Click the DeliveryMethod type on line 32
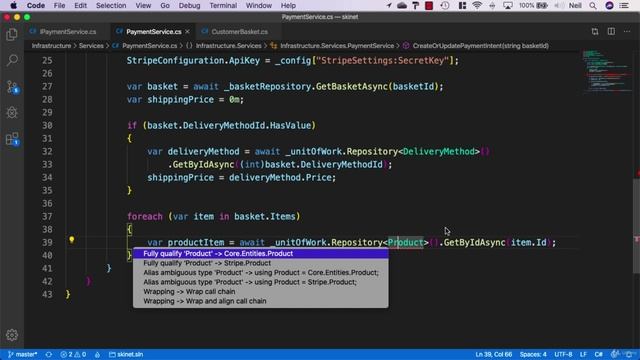The width and height of the screenshot is (640, 360). (439, 151)
